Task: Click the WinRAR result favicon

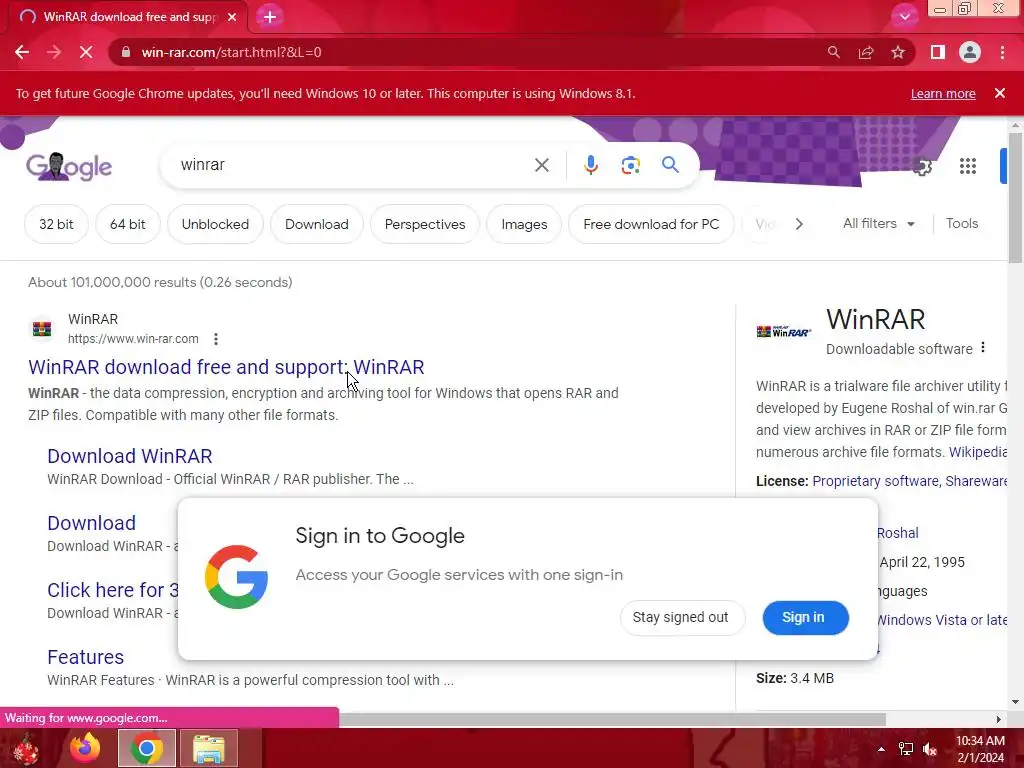Action: 42,328
